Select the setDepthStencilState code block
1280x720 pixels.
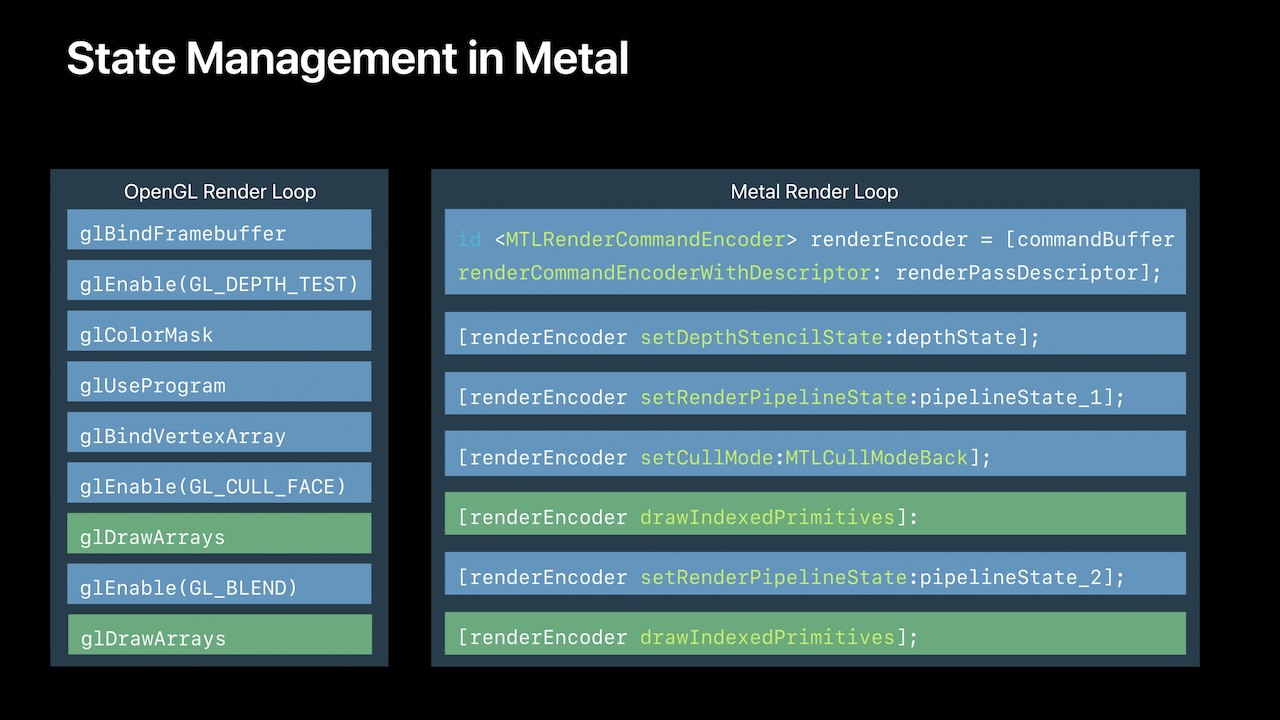pyautogui.click(x=813, y=337)
